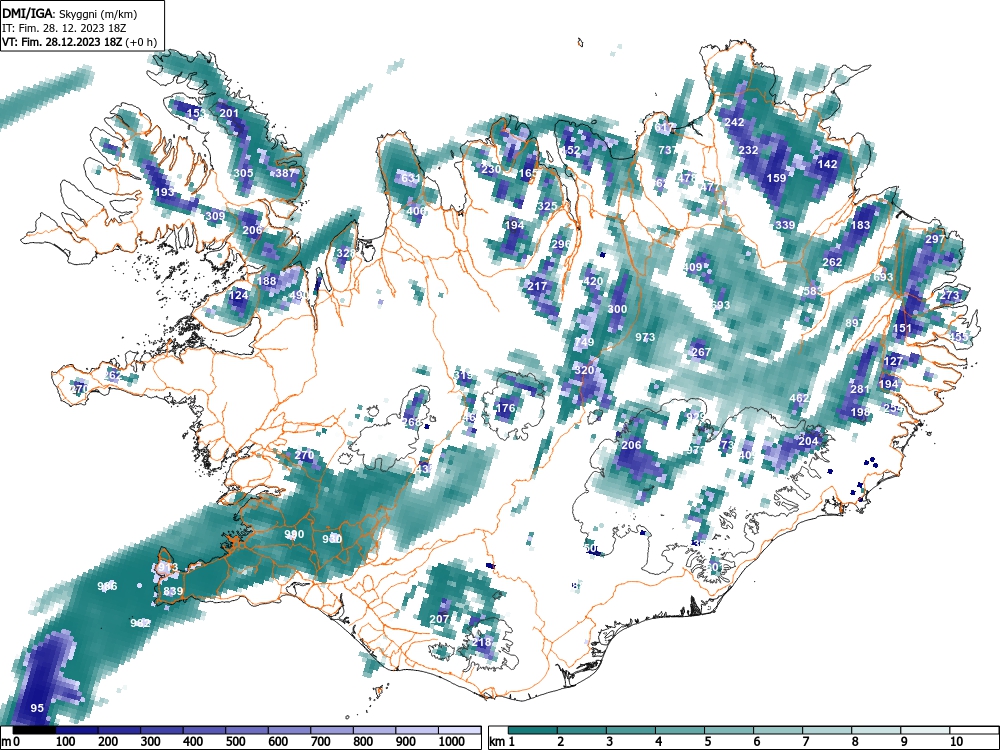
Task: Click the 631 visibility value
Action: coord(410,178)
